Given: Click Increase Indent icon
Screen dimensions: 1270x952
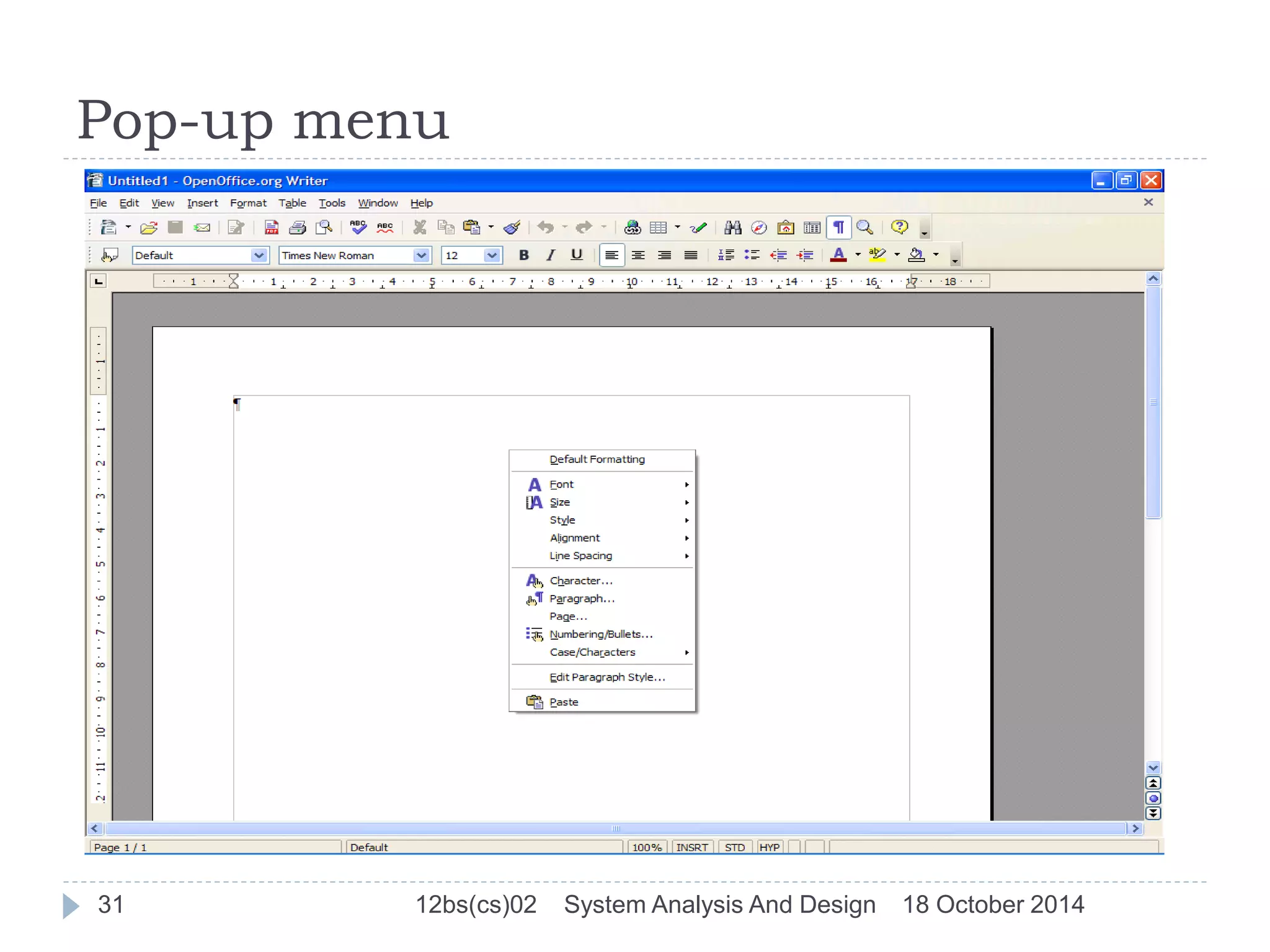Looking at the screenshot, I should [805, 255].
